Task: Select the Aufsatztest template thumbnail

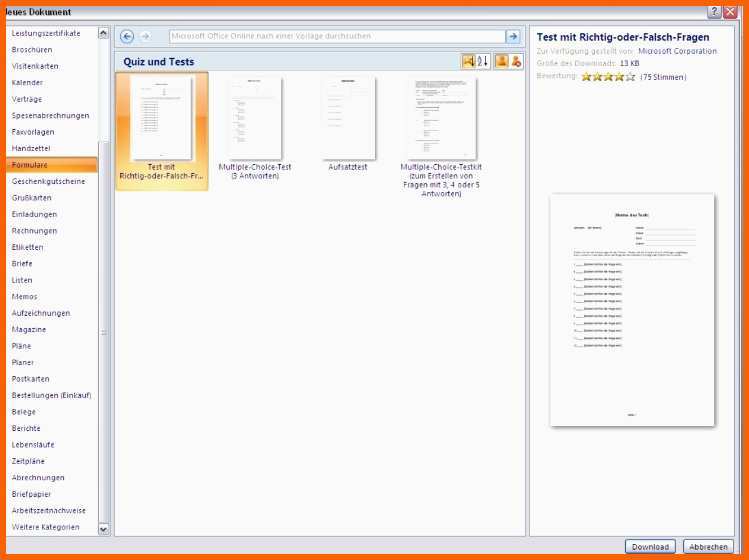Action: point(348,120)
